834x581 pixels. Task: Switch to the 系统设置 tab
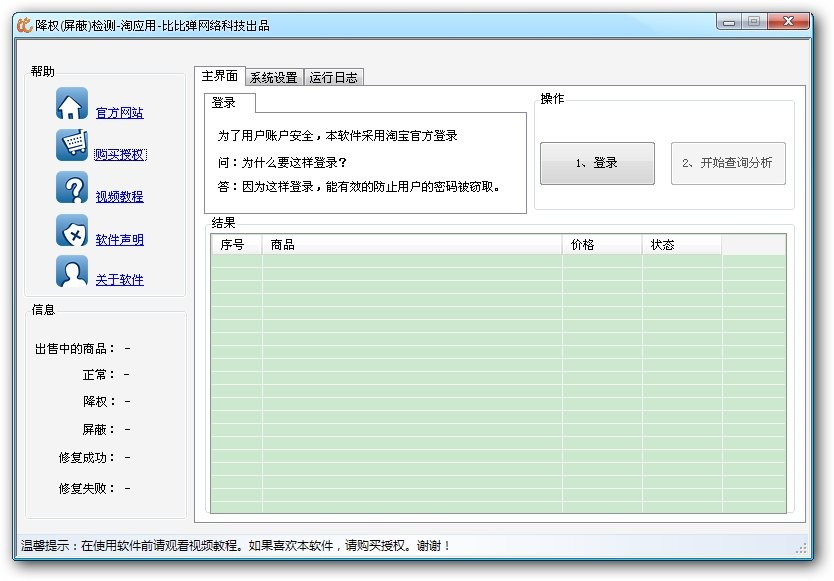(x=274, y=77)
